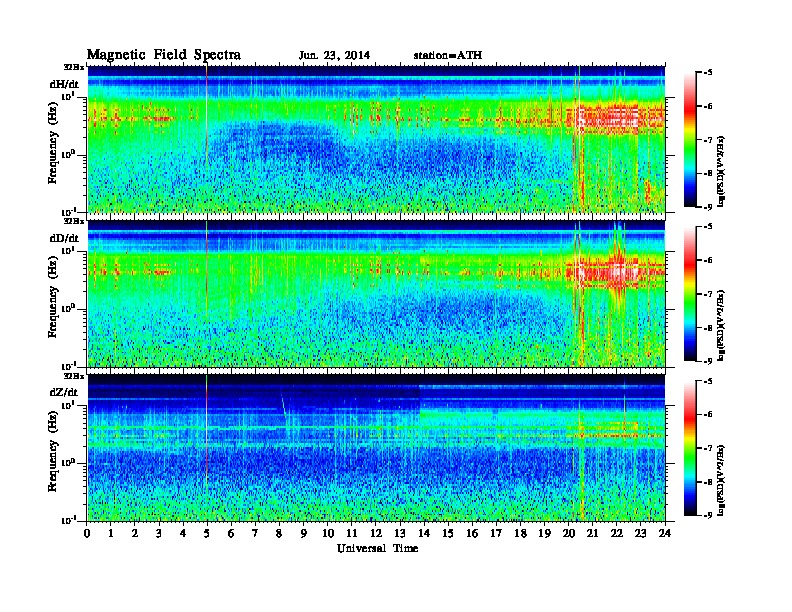Click the 32Hz label atop dH/dt panel
Screen dimensions: 792x612
(x=74, y=66)
